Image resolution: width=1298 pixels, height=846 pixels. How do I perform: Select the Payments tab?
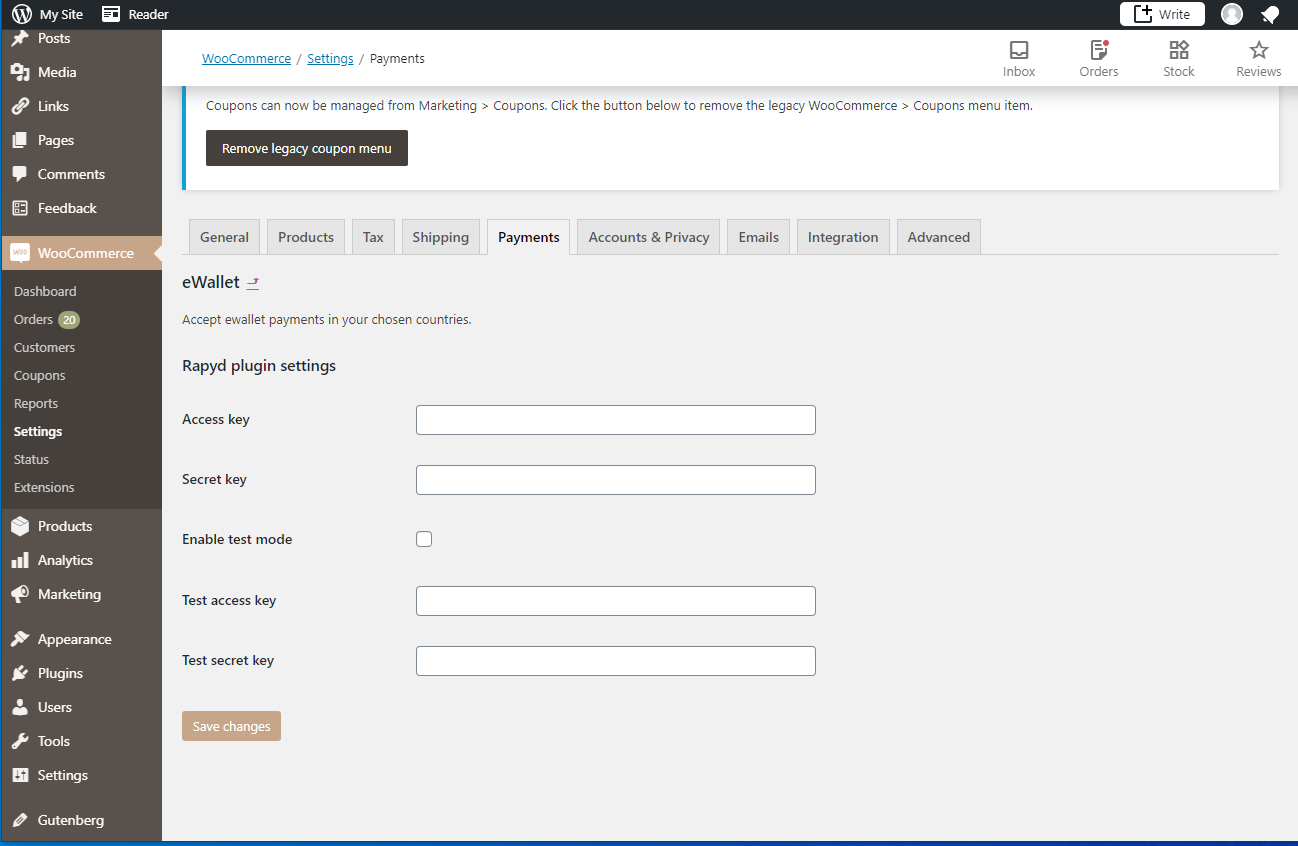point(529,237)
